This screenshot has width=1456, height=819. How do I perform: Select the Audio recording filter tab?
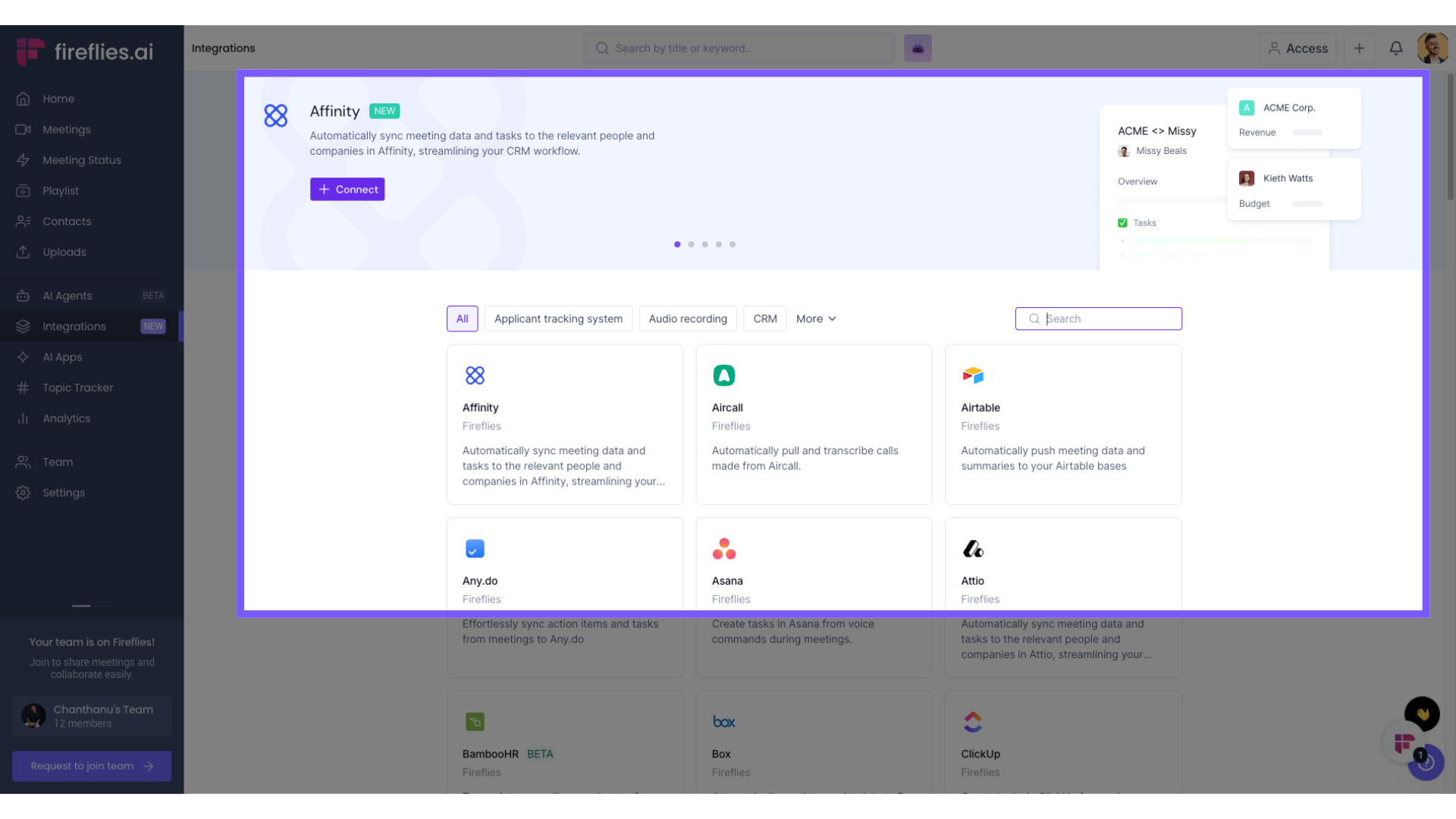tap(687, 318)
